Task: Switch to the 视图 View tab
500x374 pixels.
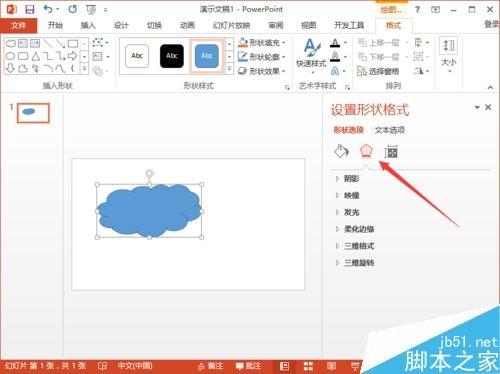Action: [x=309, y=25]
